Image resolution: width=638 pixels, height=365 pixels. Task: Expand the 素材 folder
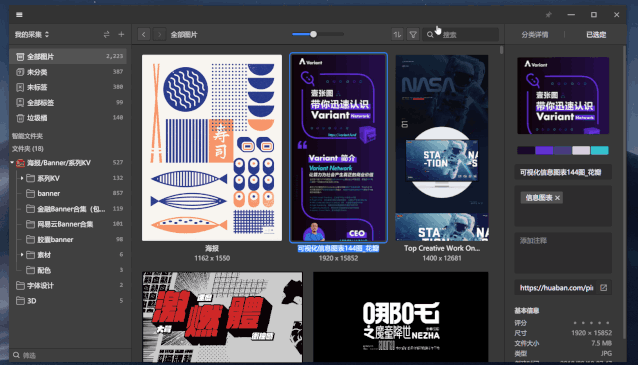coord(22,255)
